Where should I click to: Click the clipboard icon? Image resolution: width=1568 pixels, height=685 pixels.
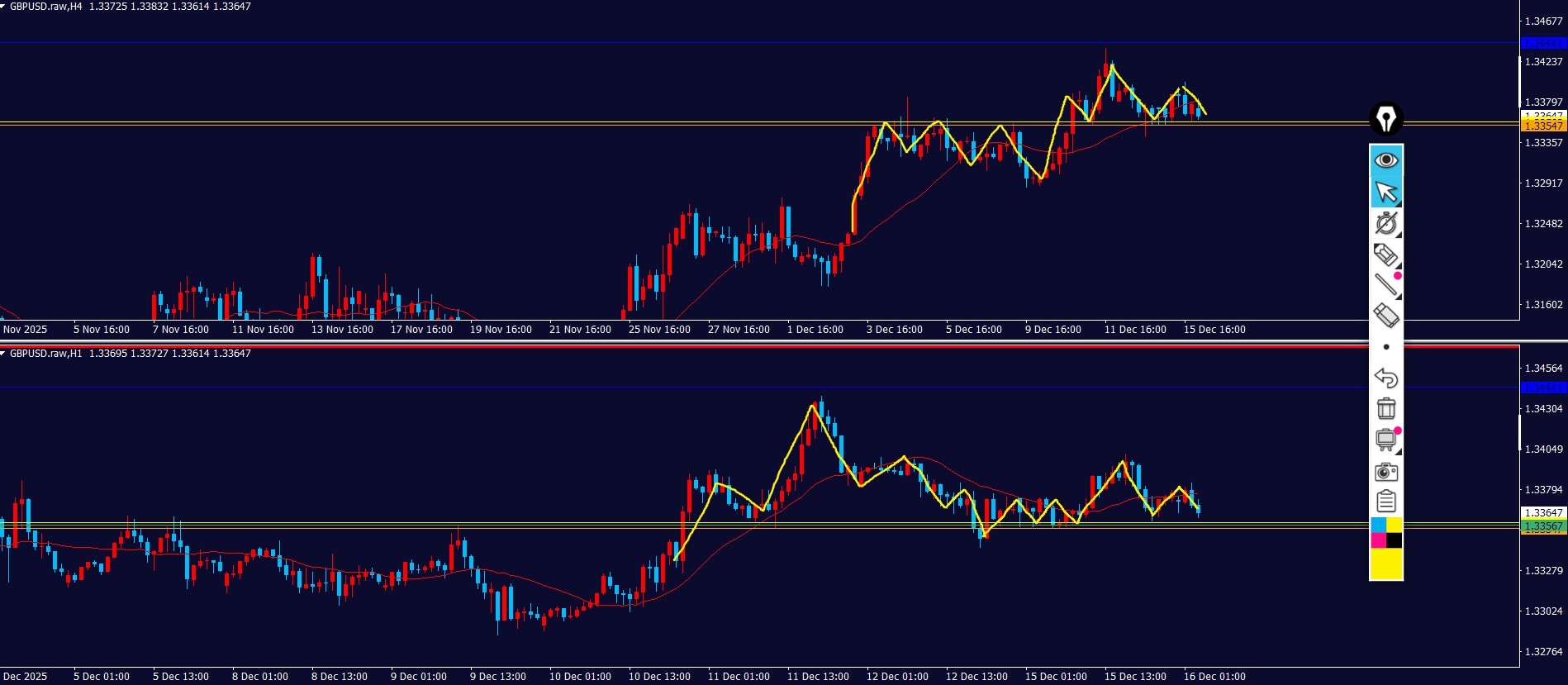(x=1385, y=501)
